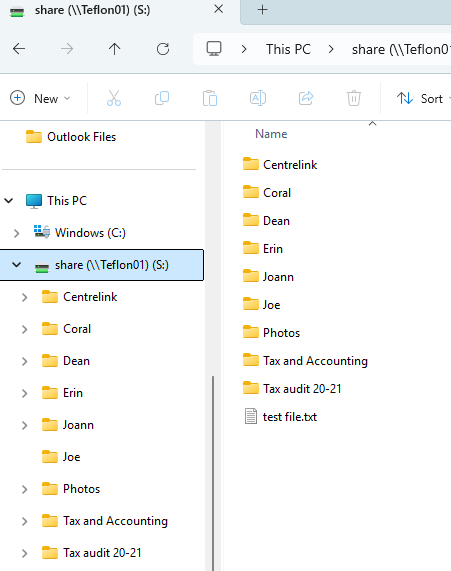Open the New item dropdown
The height and width of the screenshot is (571, 451).
40,98
